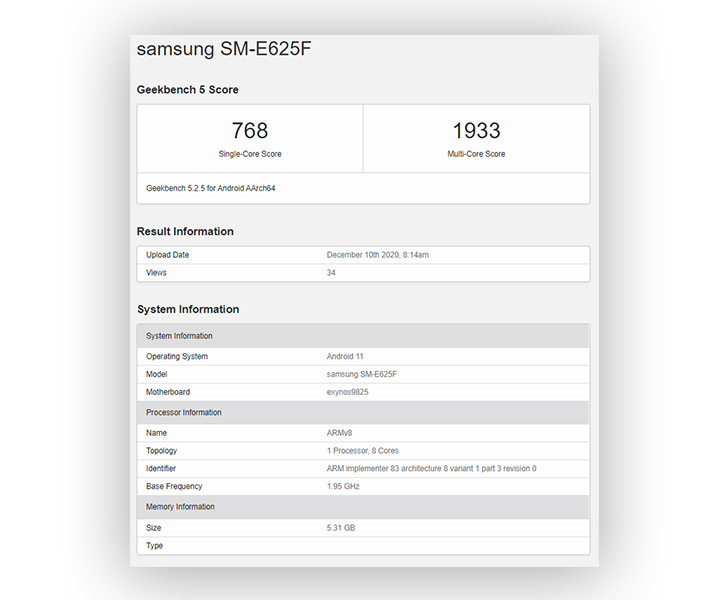This screenshot has width=728, height=600.
Task: Click the 'Memory Information' table header
Action: pyautogui.click(x=363, y=507)
